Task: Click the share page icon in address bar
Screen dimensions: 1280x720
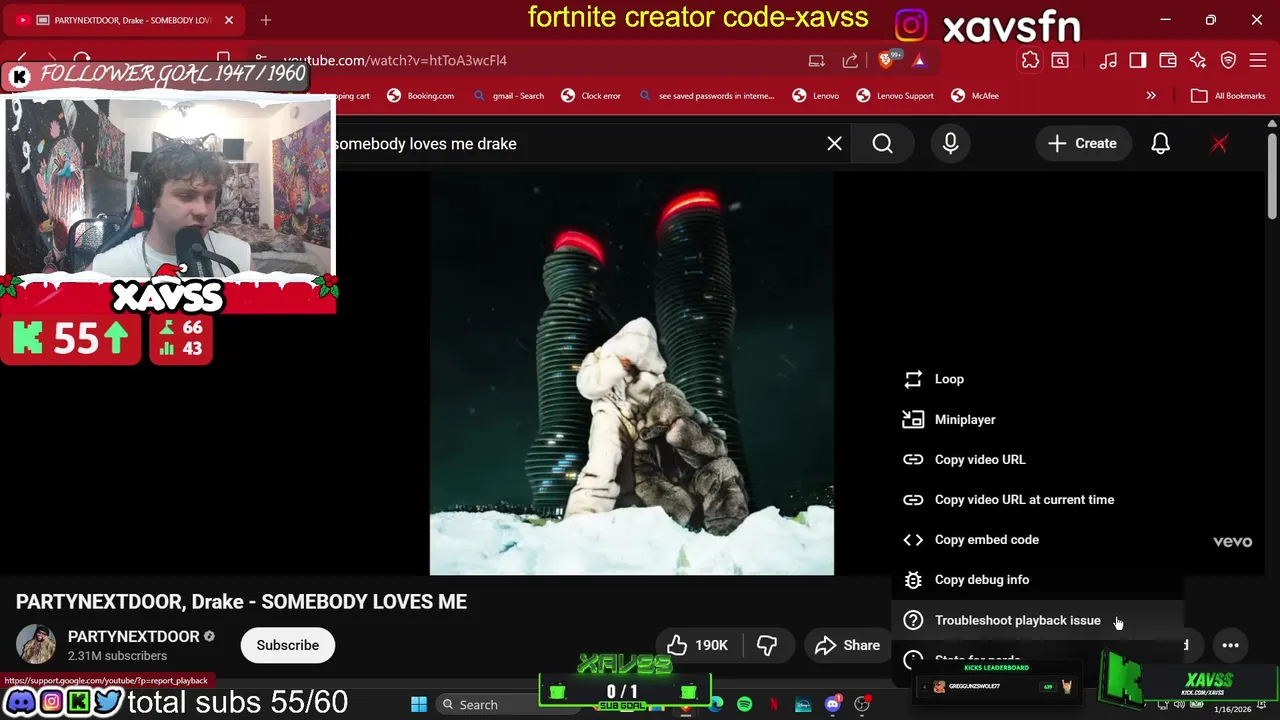Action: [x=850, y=60]
